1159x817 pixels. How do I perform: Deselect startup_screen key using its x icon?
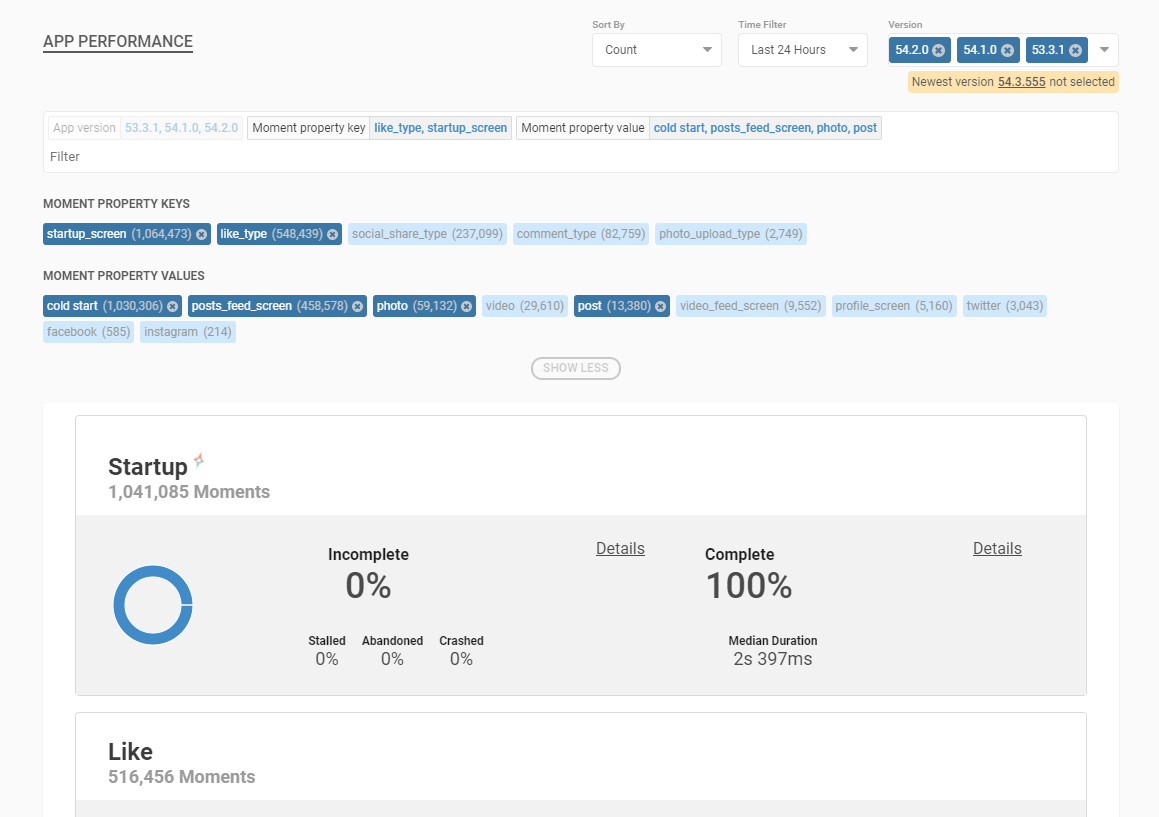(x=201, y=234)
